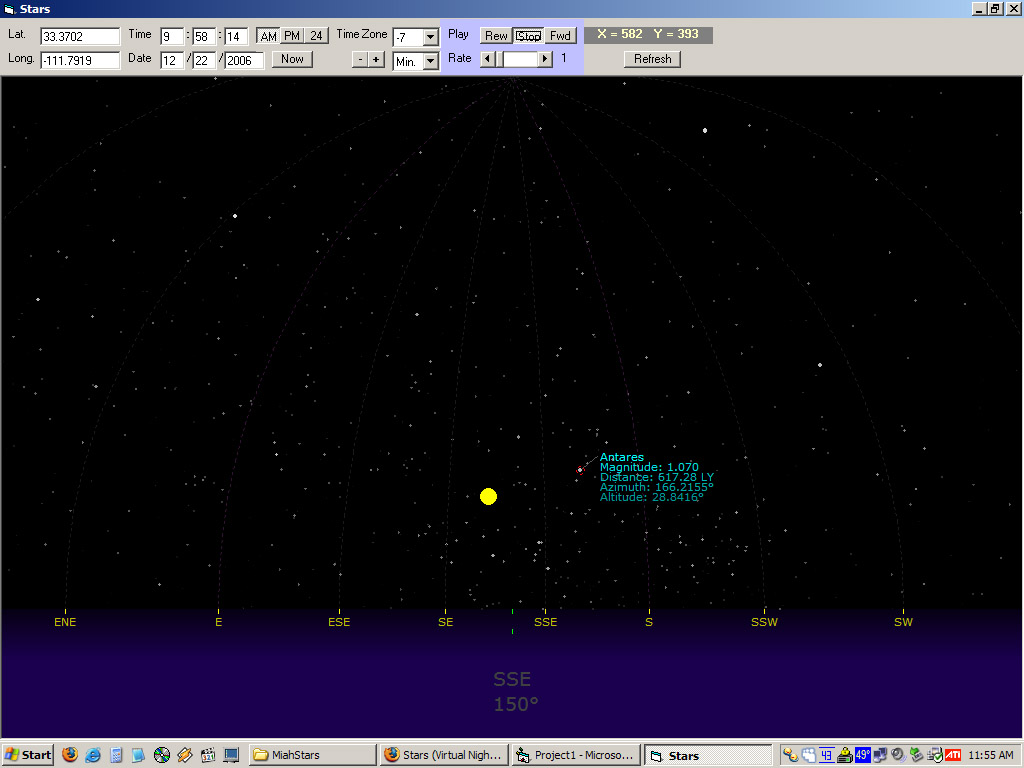1024x768 pixels.
Task: Click the Firefox quick launch icon
Action: (x=70, y=755)
